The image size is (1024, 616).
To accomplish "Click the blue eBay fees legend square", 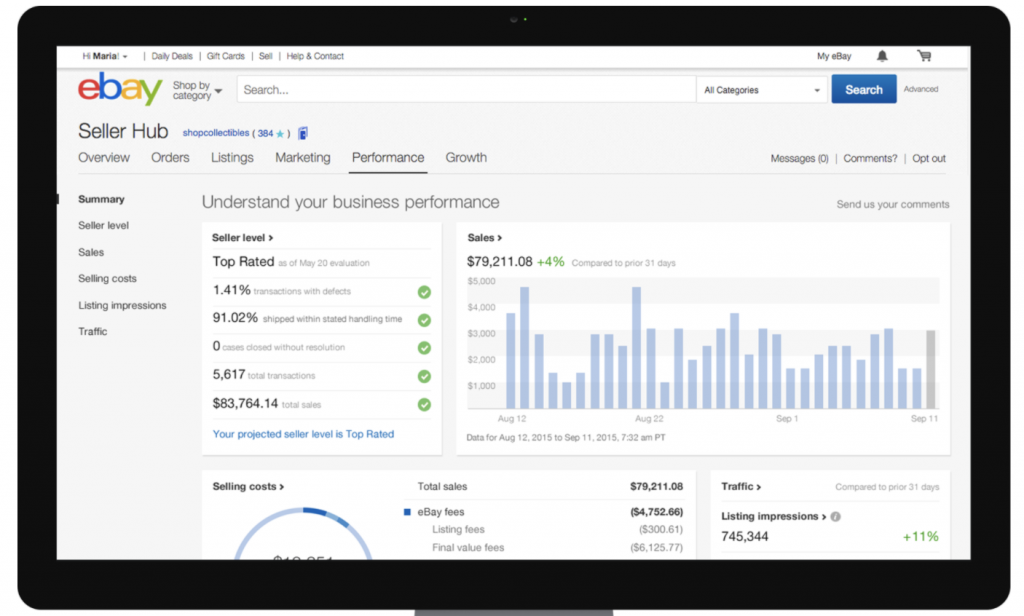I will click(x=408, y=512).
